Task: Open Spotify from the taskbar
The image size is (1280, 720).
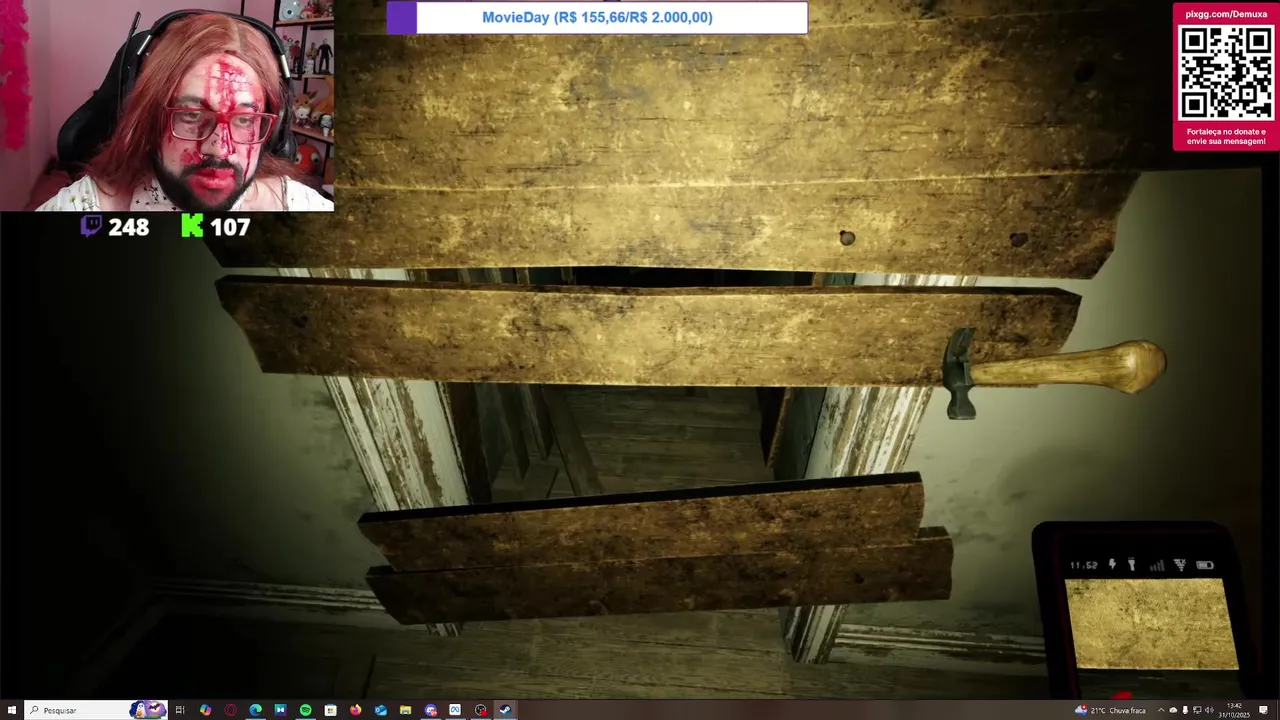Action: click(x=305, y=710)
